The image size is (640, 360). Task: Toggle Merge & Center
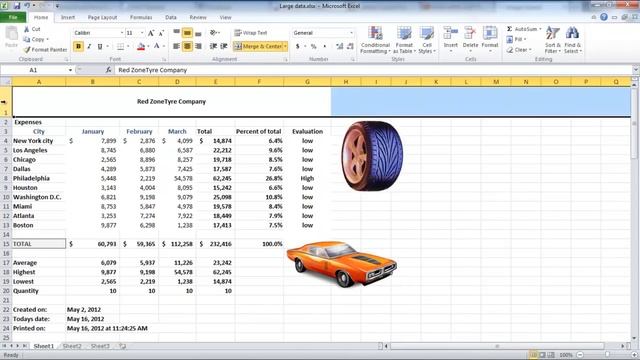tap(258, 47)
